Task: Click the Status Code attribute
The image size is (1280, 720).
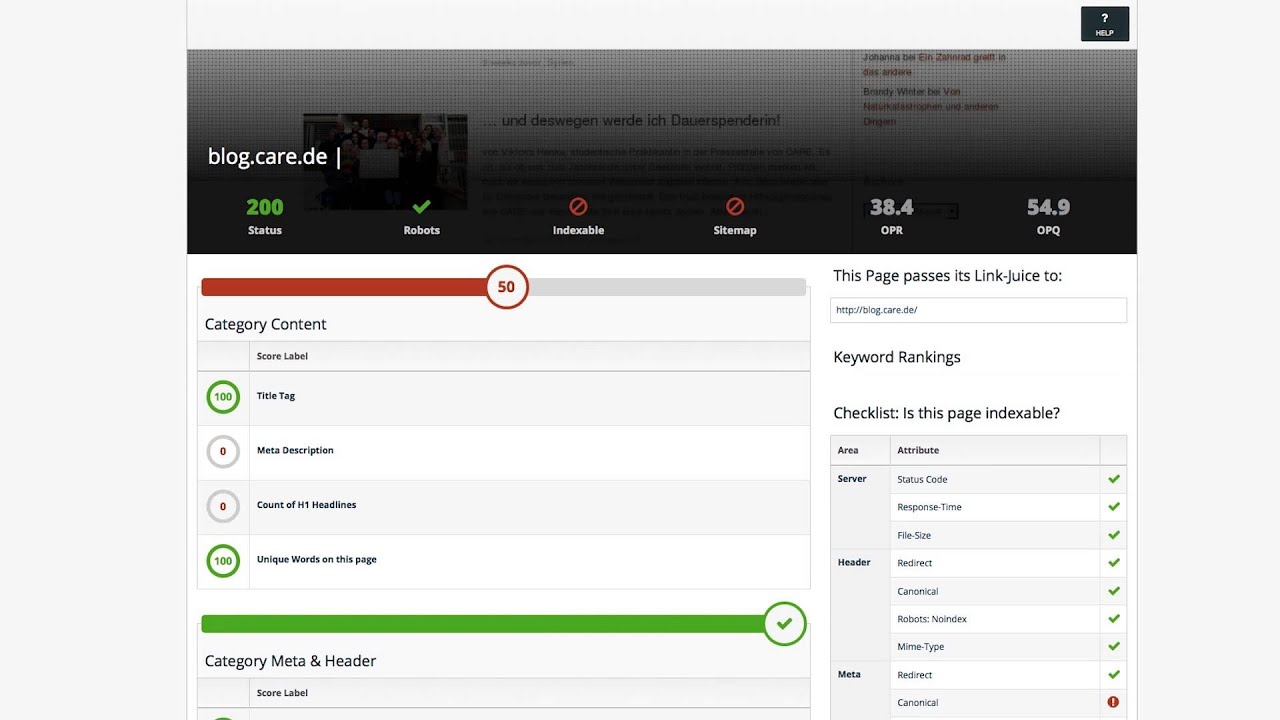Action: (x=922, y=479)
